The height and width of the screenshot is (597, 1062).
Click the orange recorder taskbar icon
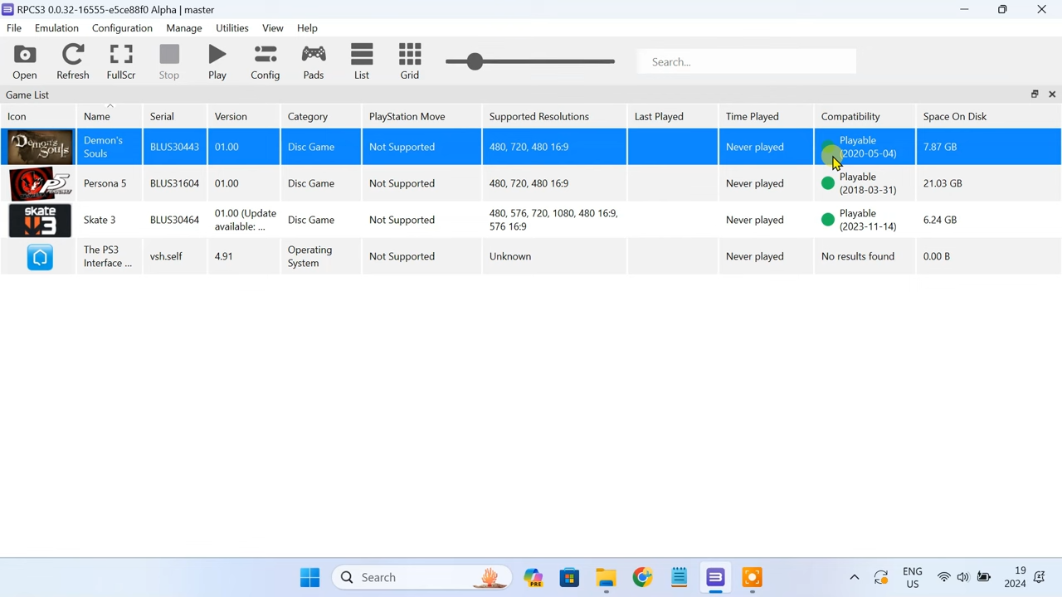(752, 577)
